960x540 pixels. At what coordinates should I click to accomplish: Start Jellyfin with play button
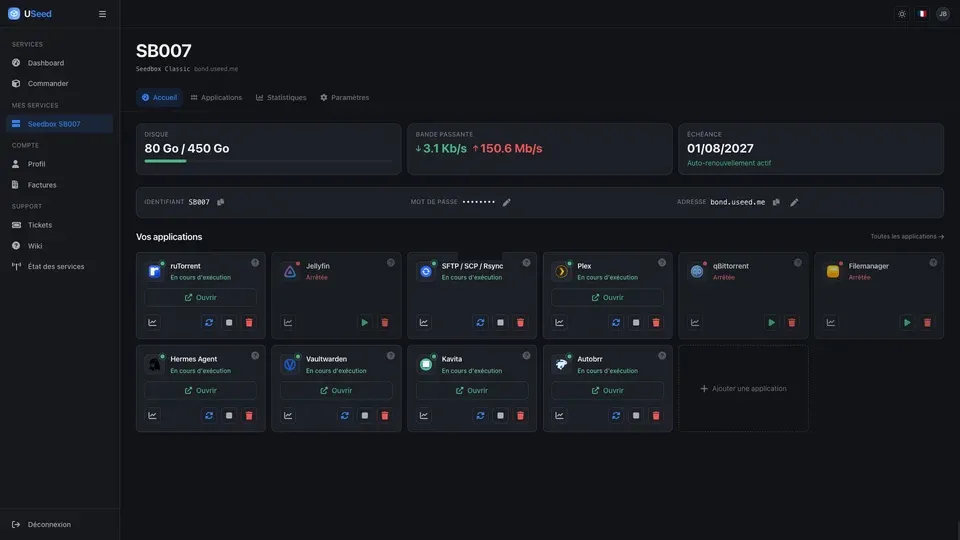coord(364,323)
